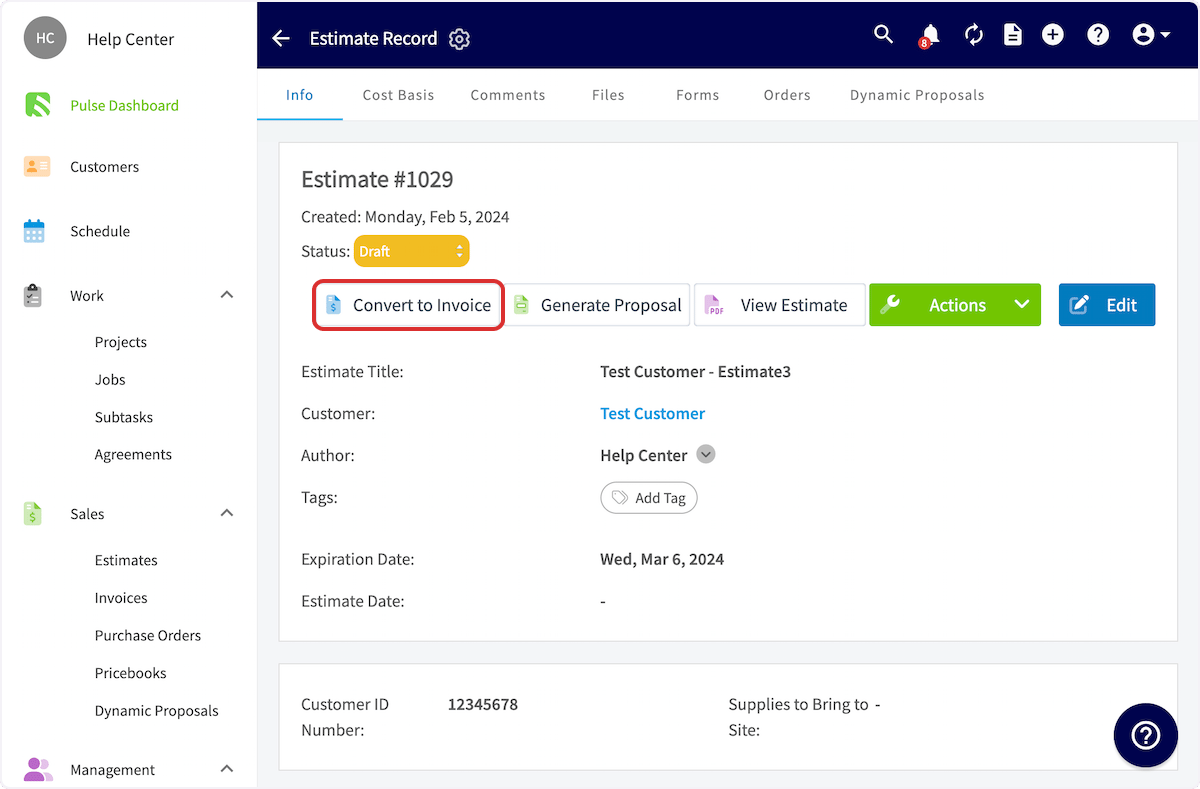Go to Customers in sidebar
Screen dimensions: 1200x789
(x=104, y=167)
